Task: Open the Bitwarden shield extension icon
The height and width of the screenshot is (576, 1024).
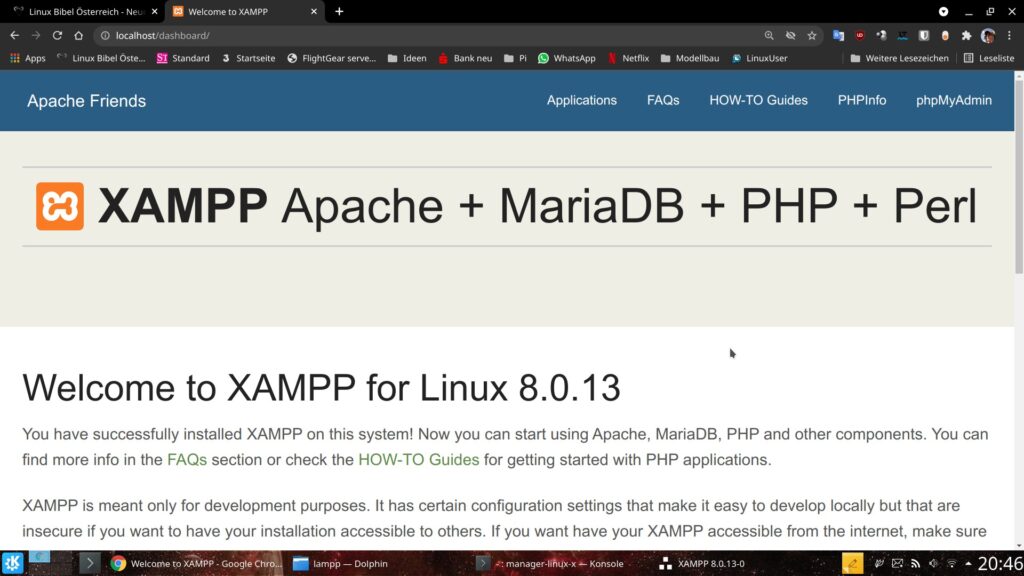Action: point(923,35)
